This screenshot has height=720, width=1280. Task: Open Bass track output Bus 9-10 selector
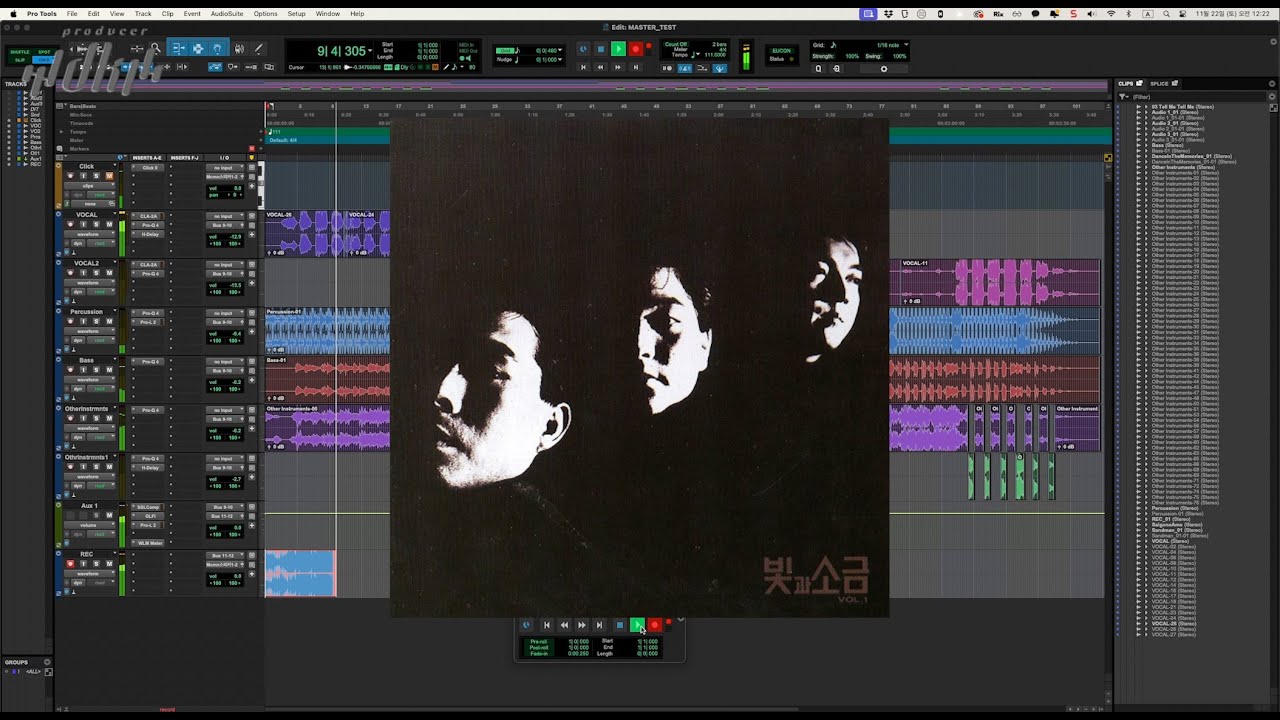coord(225,371)
